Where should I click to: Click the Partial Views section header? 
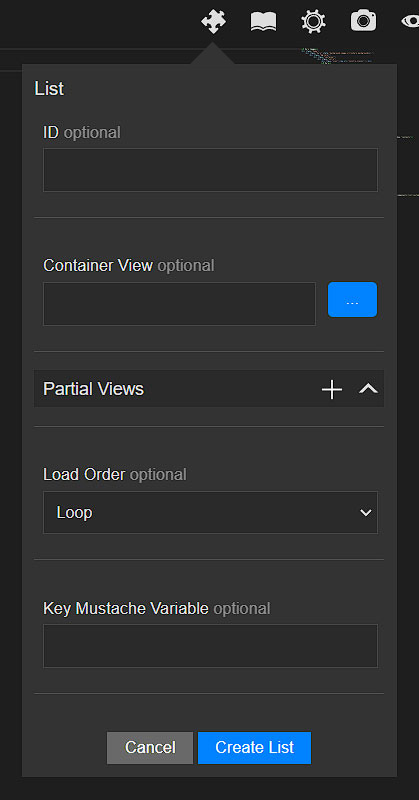tap(209, 389)
